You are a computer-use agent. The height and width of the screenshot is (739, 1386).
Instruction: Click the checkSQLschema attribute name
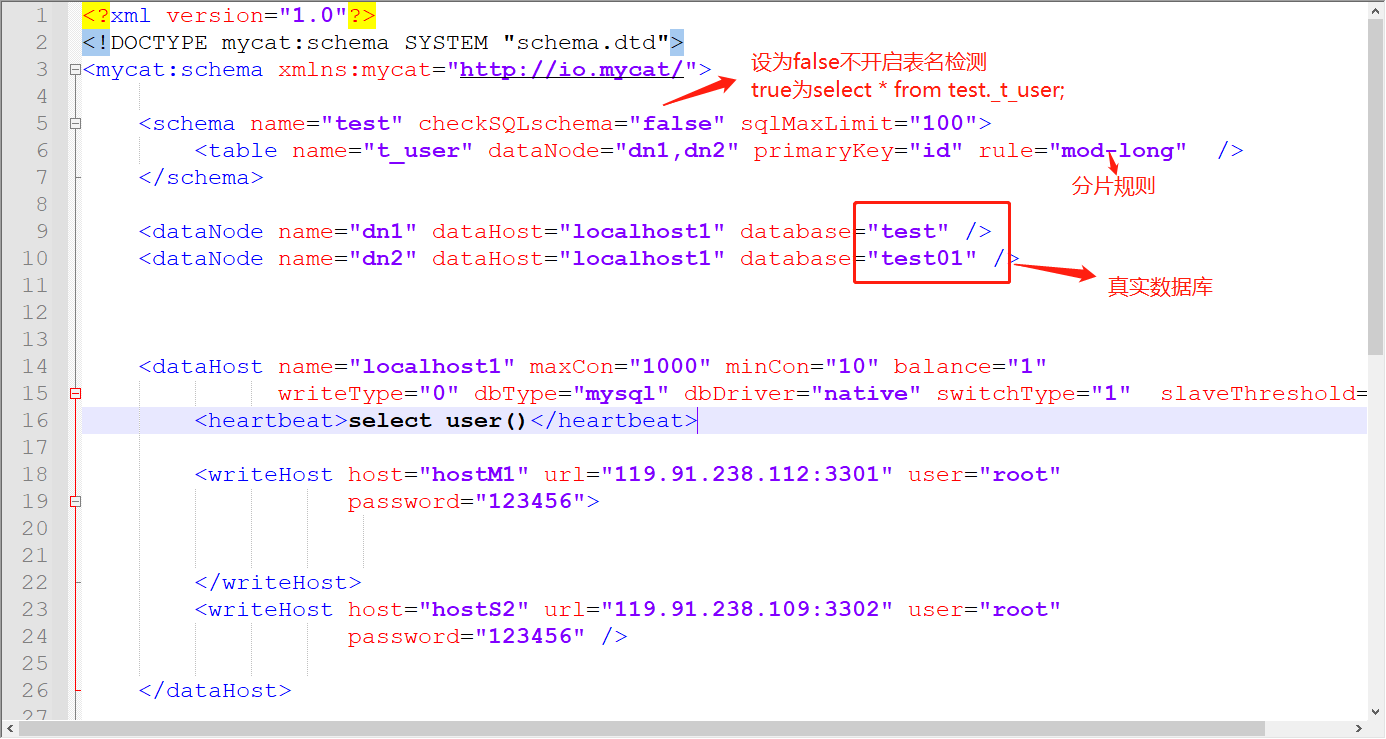coord(515,124)
